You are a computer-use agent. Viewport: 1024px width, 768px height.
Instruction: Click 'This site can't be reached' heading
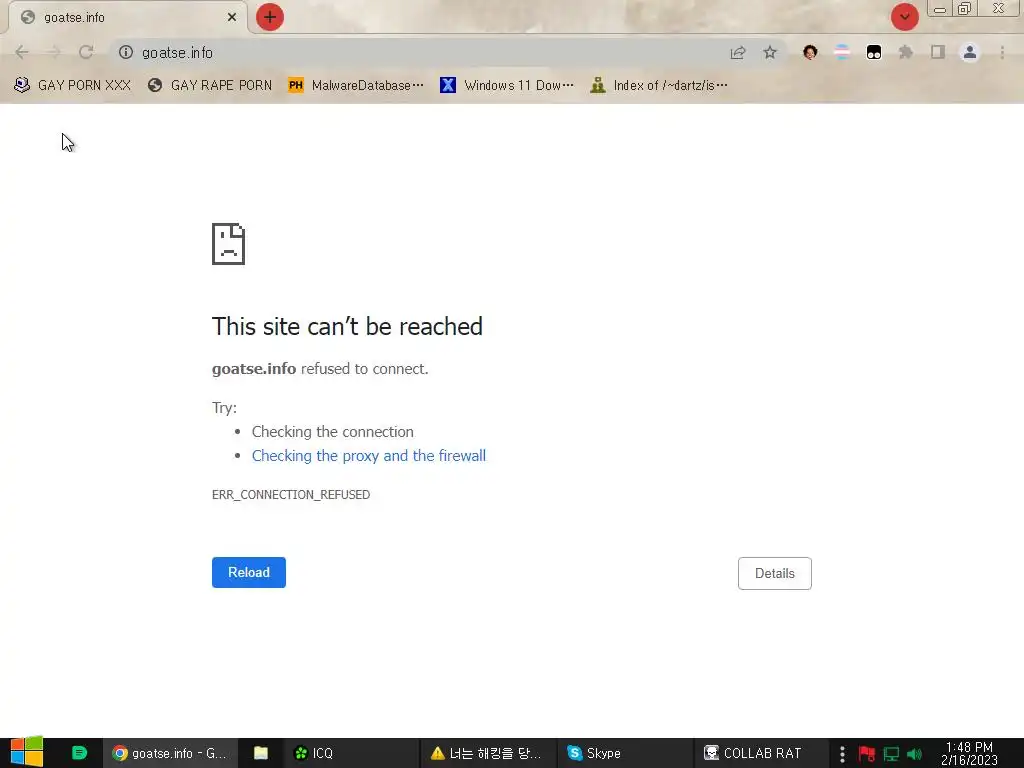click(x=347, y=327)
